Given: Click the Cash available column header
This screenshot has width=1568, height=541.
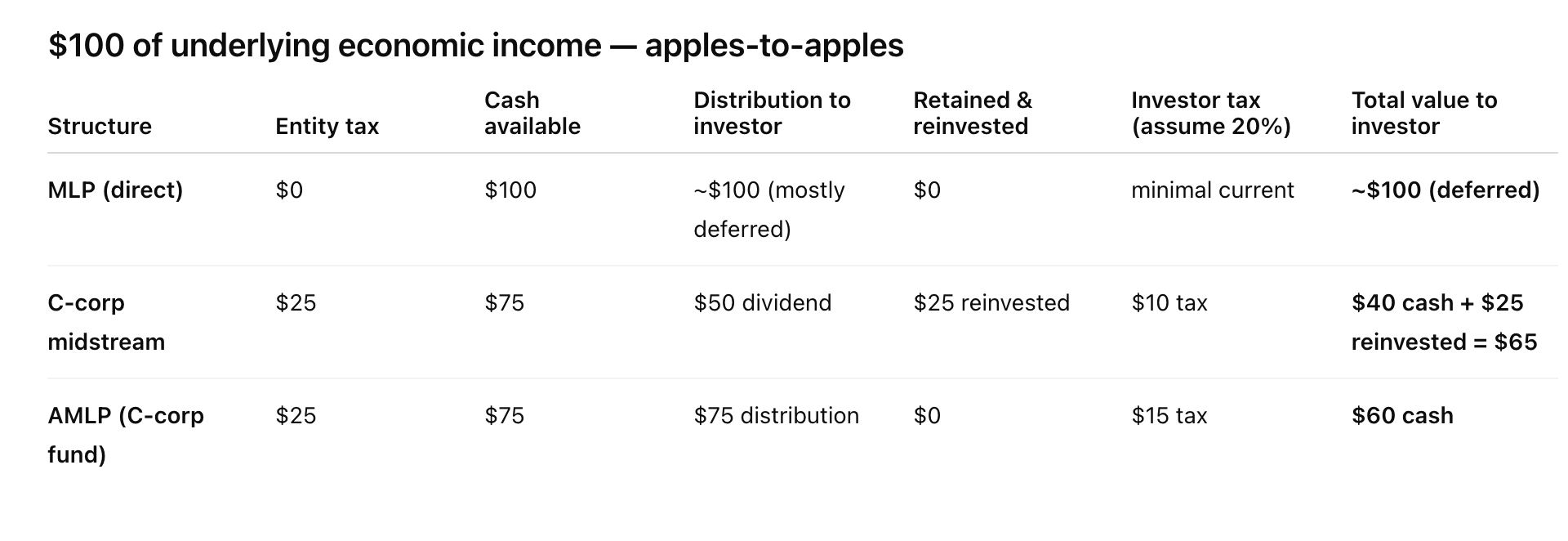Looking at the screenshot, I should [x=532, y=113].
